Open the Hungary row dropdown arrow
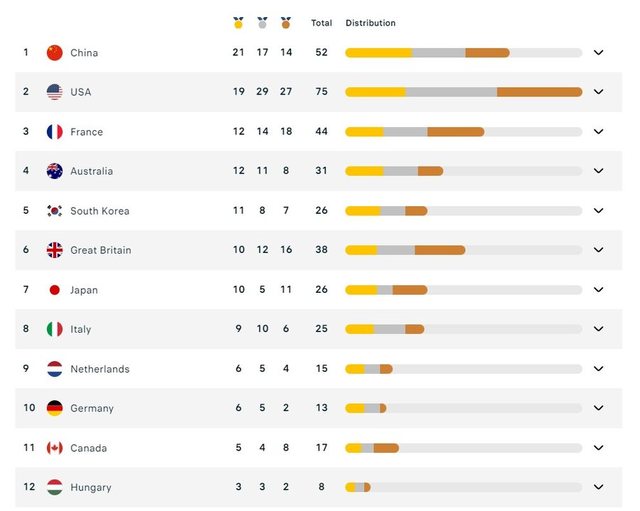 [598, 487]
